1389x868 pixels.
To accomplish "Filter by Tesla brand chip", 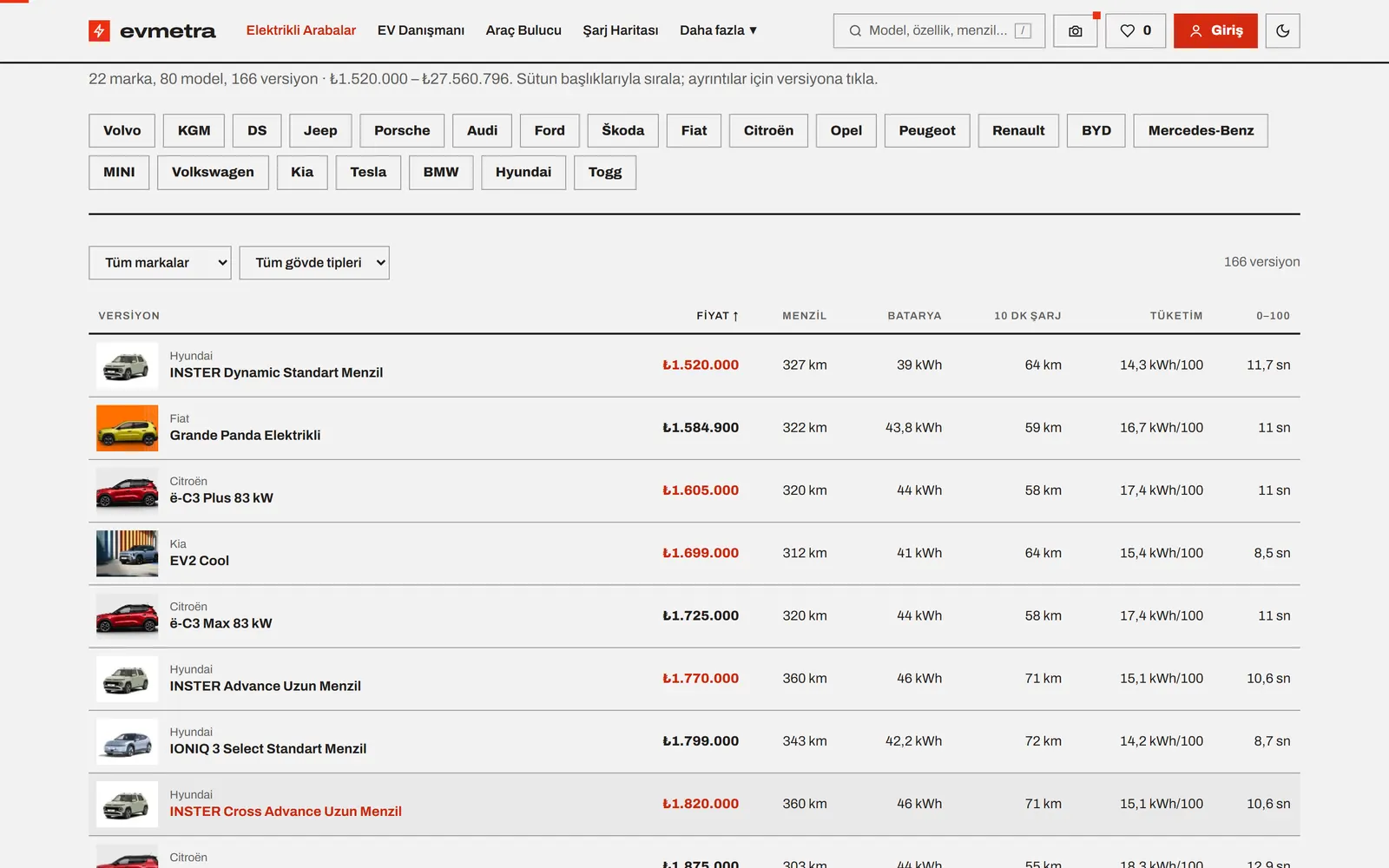I will click(x=368, y=172).
